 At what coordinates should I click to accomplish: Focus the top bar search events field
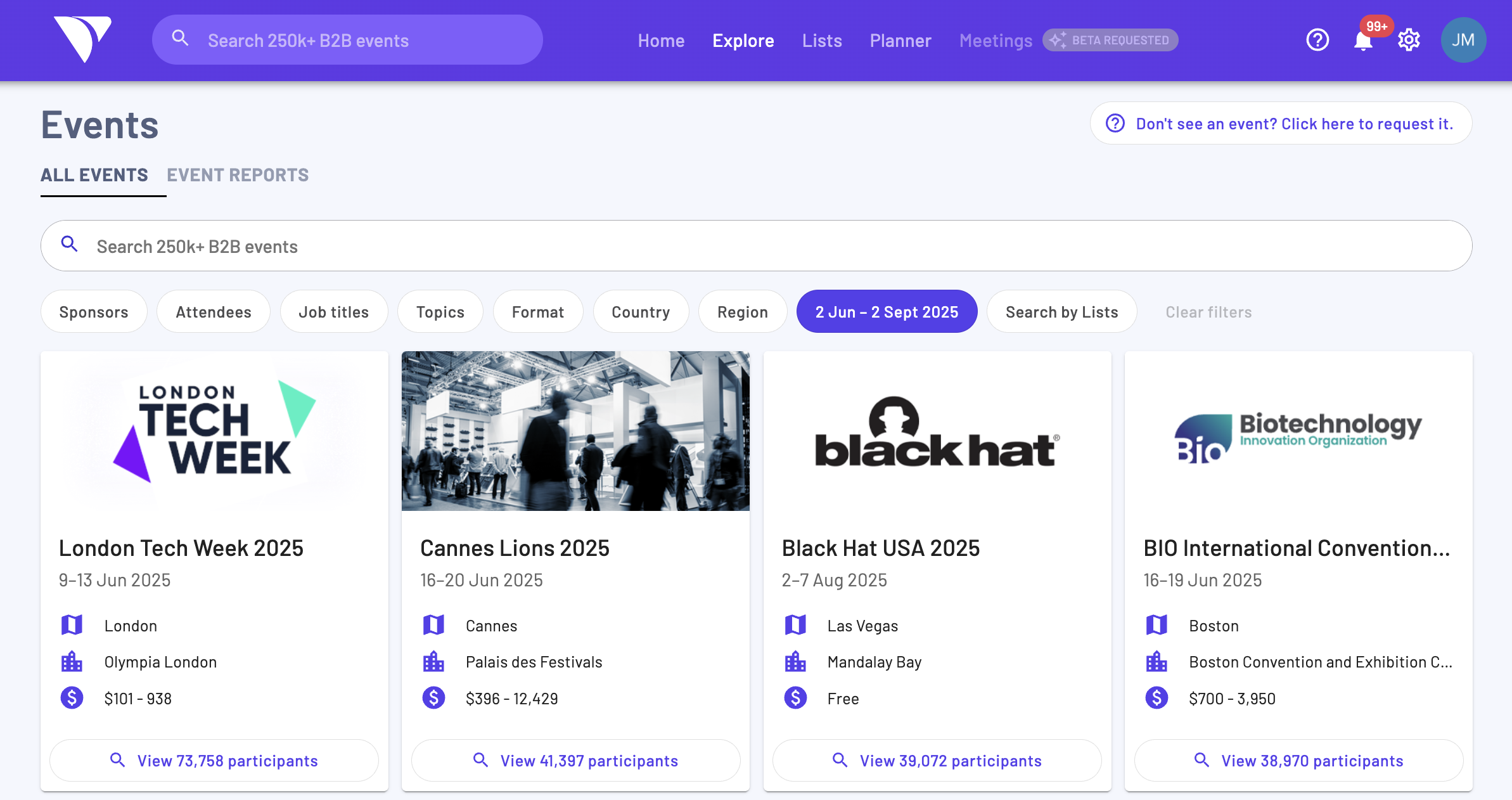click(347, 40)
